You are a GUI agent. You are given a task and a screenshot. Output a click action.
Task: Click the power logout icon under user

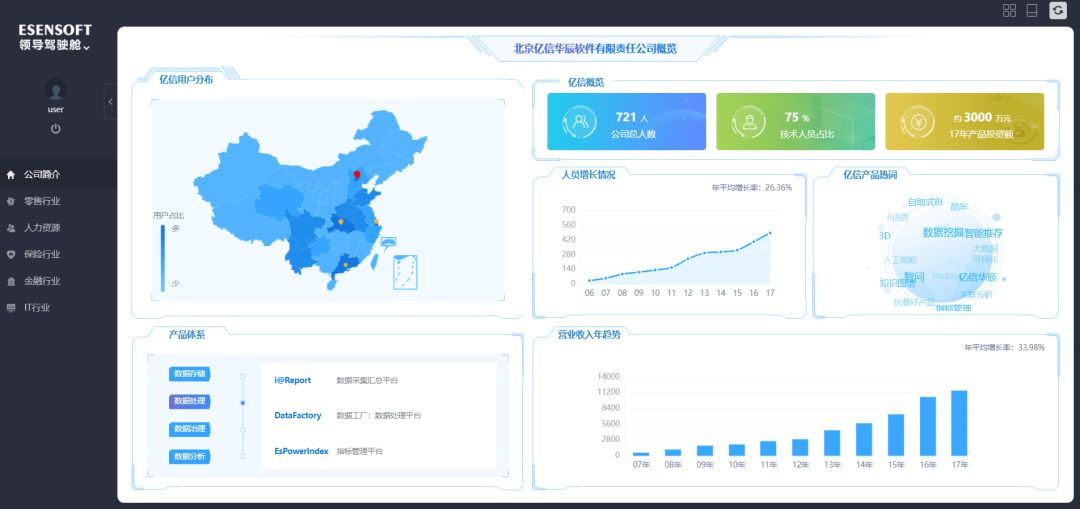pyautogui.click(x=56, y=129)
